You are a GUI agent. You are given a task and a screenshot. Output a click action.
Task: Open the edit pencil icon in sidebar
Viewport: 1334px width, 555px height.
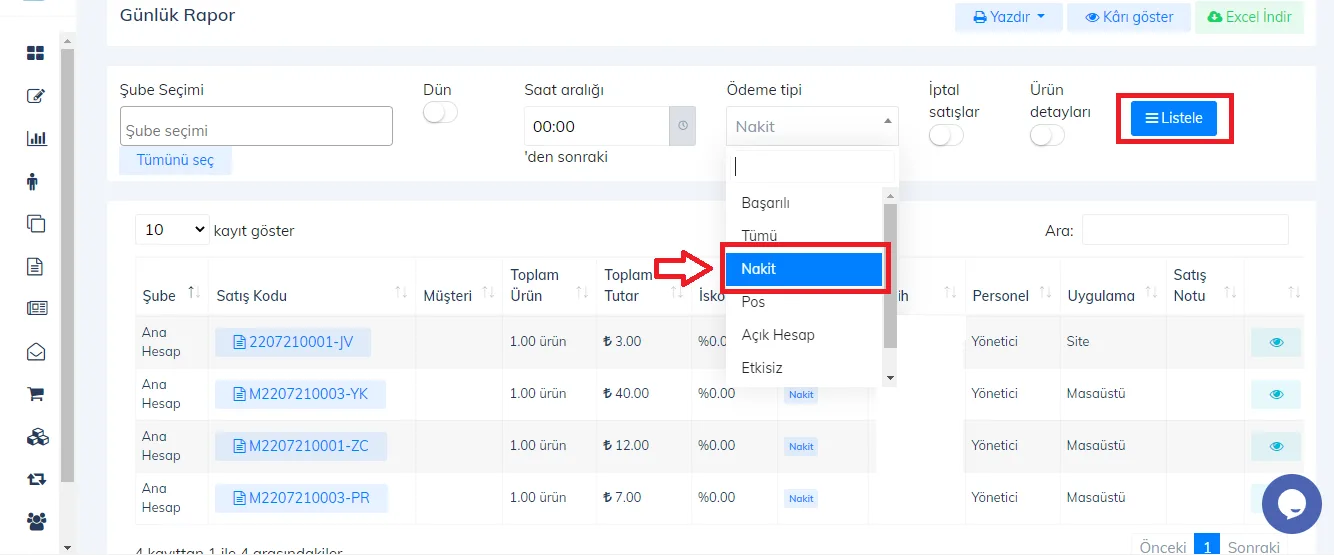click(36, 96)
